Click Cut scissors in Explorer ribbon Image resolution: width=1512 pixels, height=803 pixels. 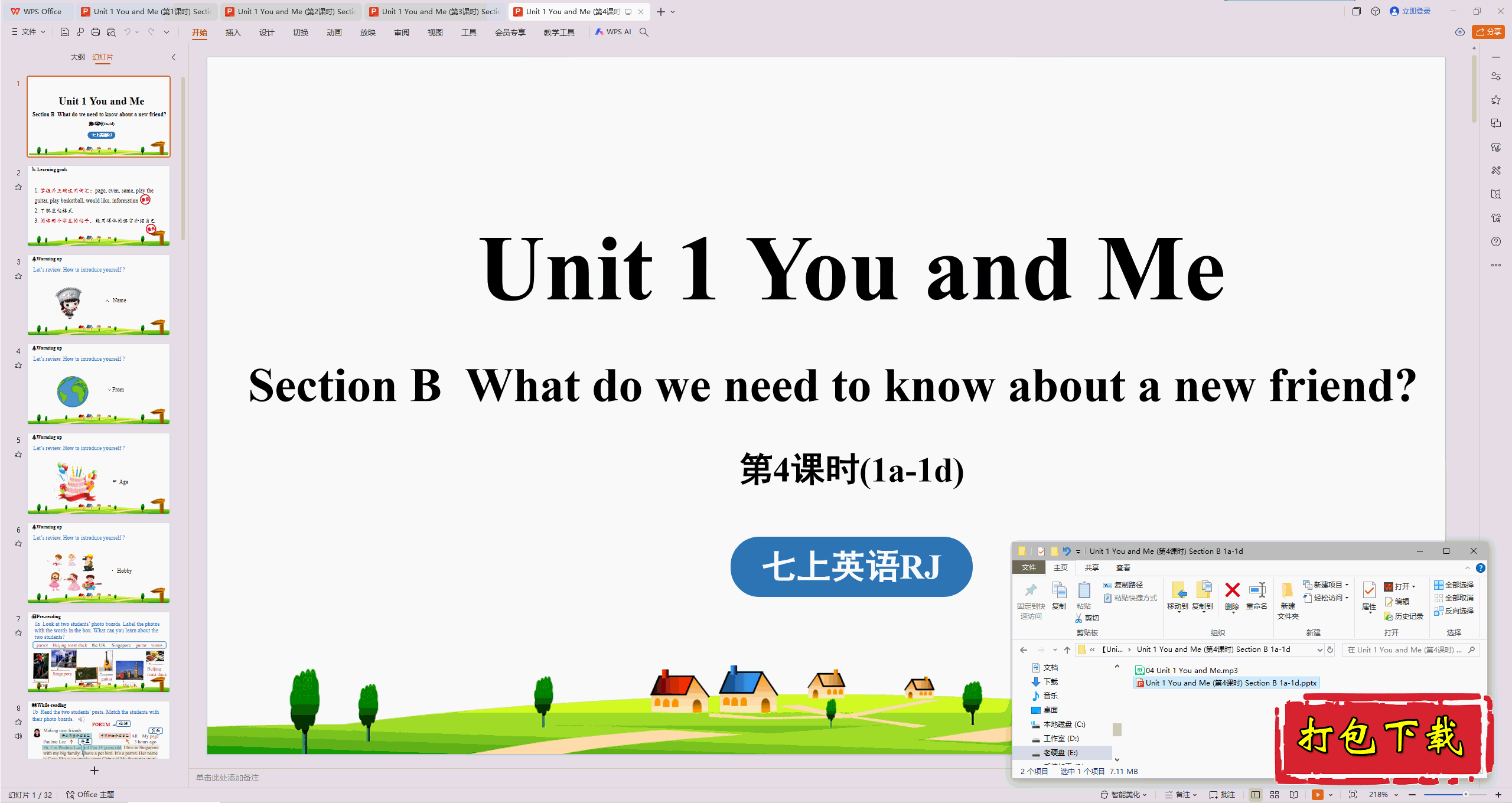coord(1087,618)
